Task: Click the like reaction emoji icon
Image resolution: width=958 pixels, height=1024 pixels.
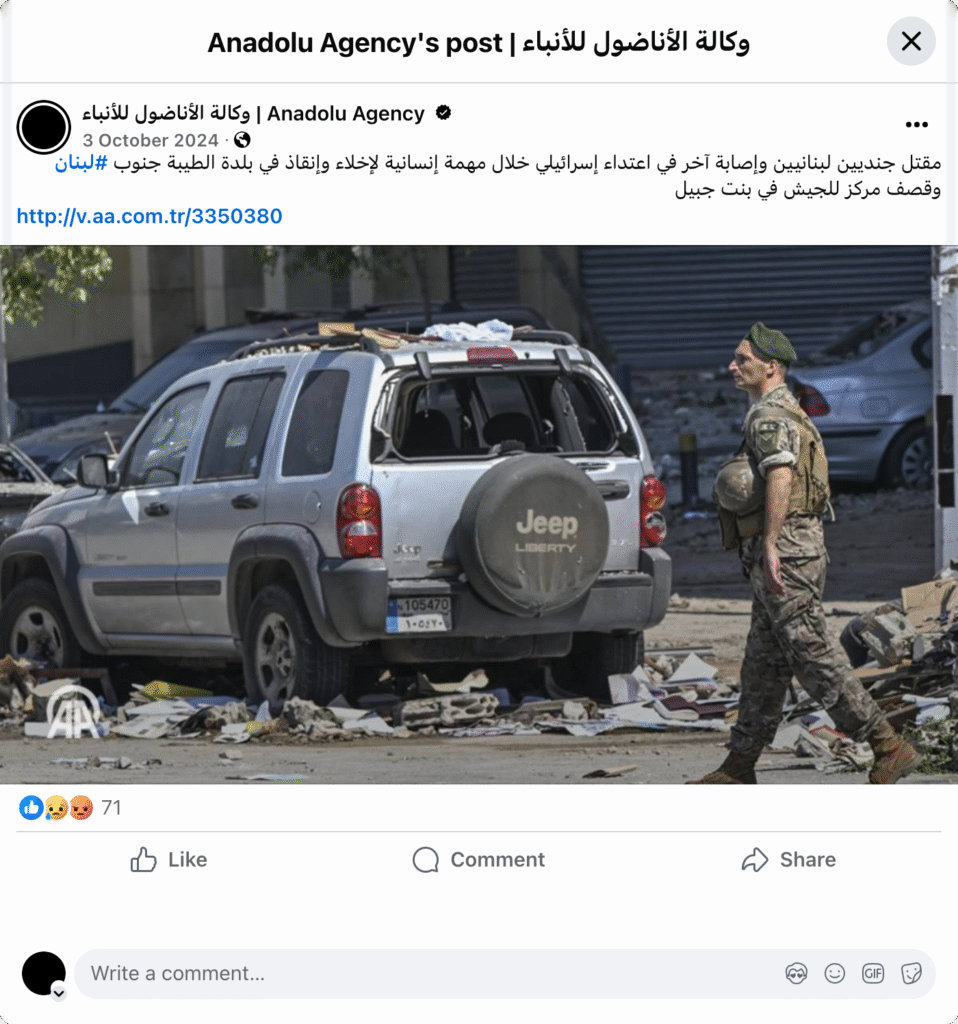Action: click(31, 808)
